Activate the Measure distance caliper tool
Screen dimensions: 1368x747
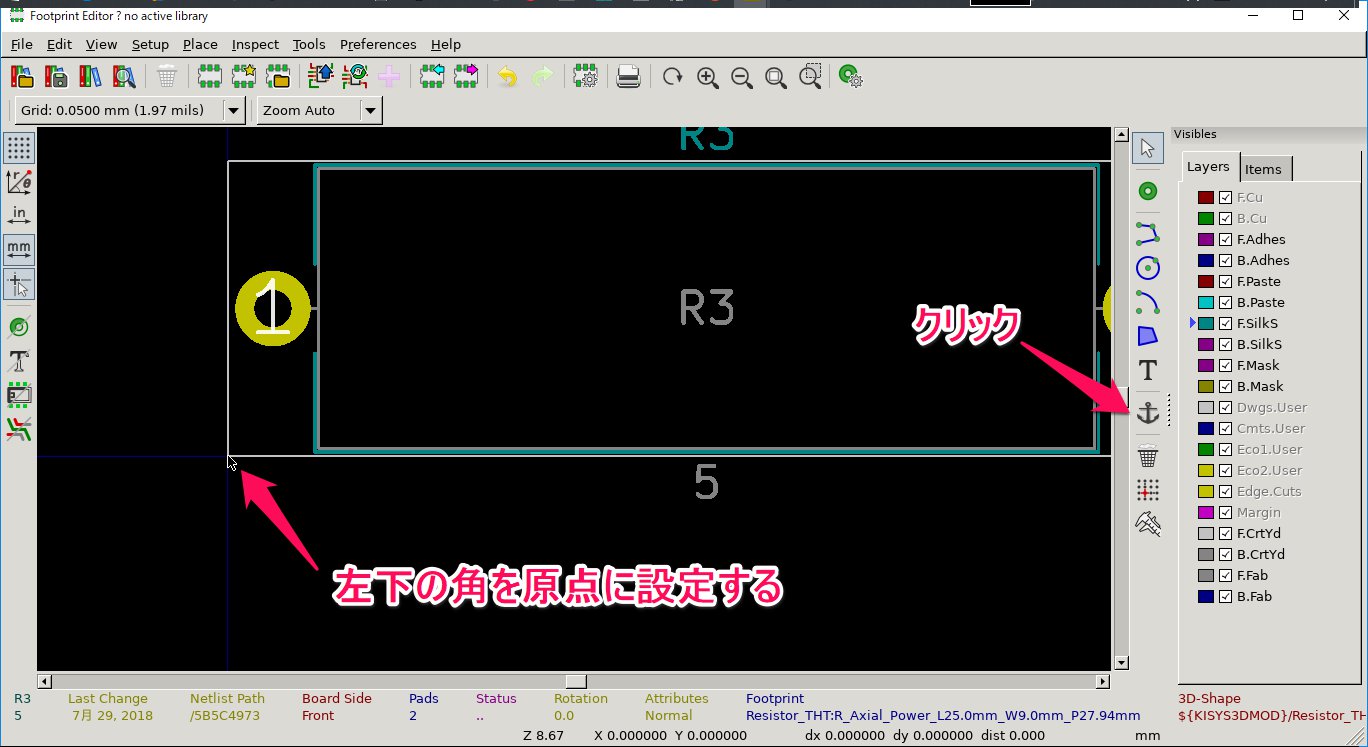tap(1148, 523)
